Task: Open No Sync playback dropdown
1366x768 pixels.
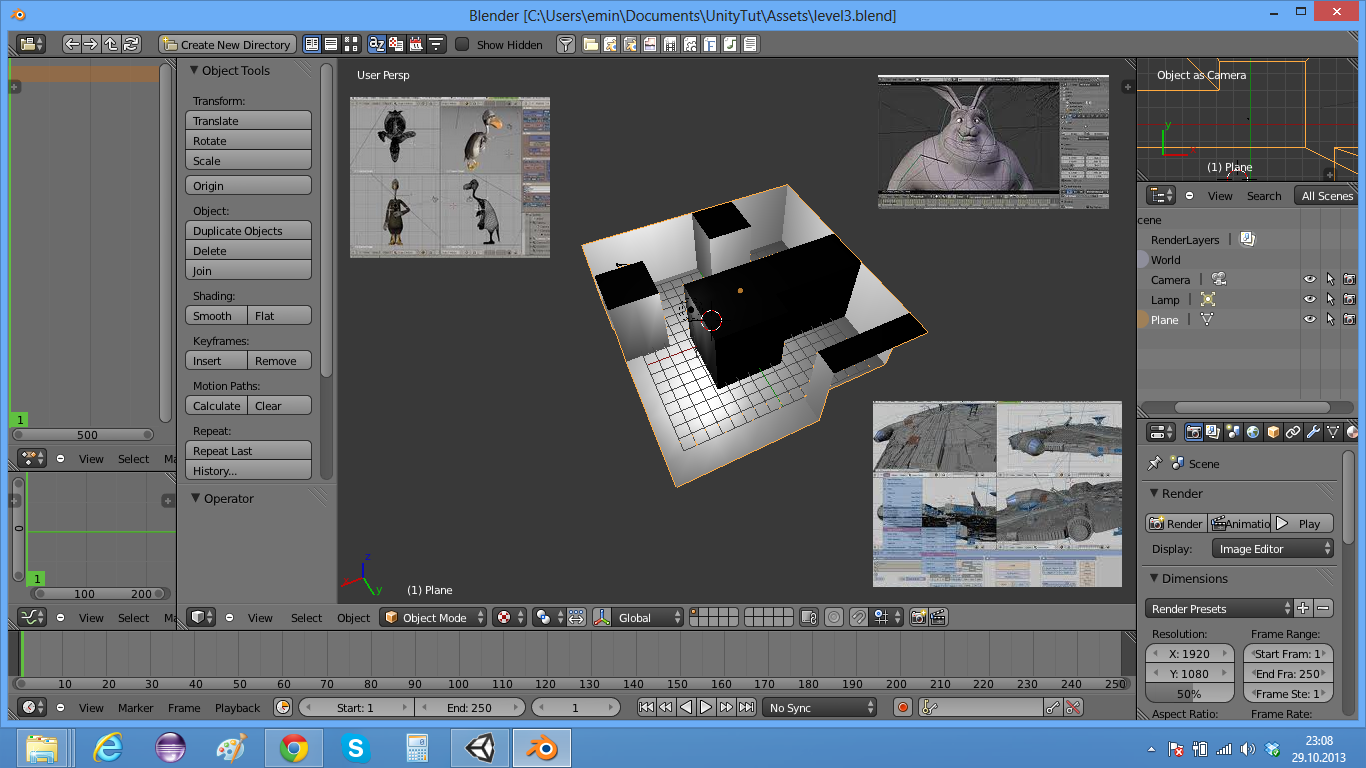Action: pos(819,707)
